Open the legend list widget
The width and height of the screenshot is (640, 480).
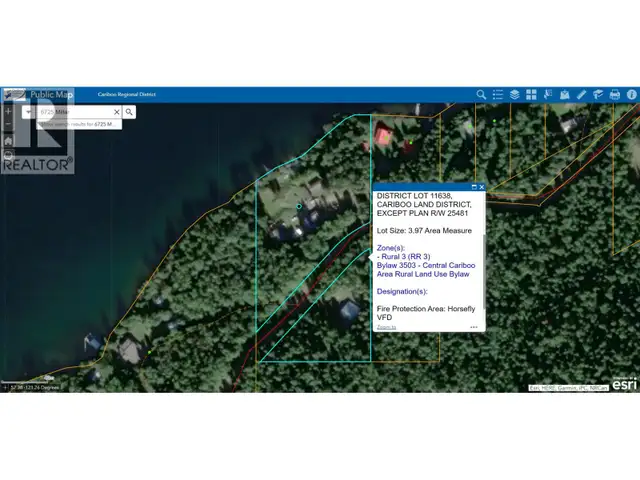(498, 95)
